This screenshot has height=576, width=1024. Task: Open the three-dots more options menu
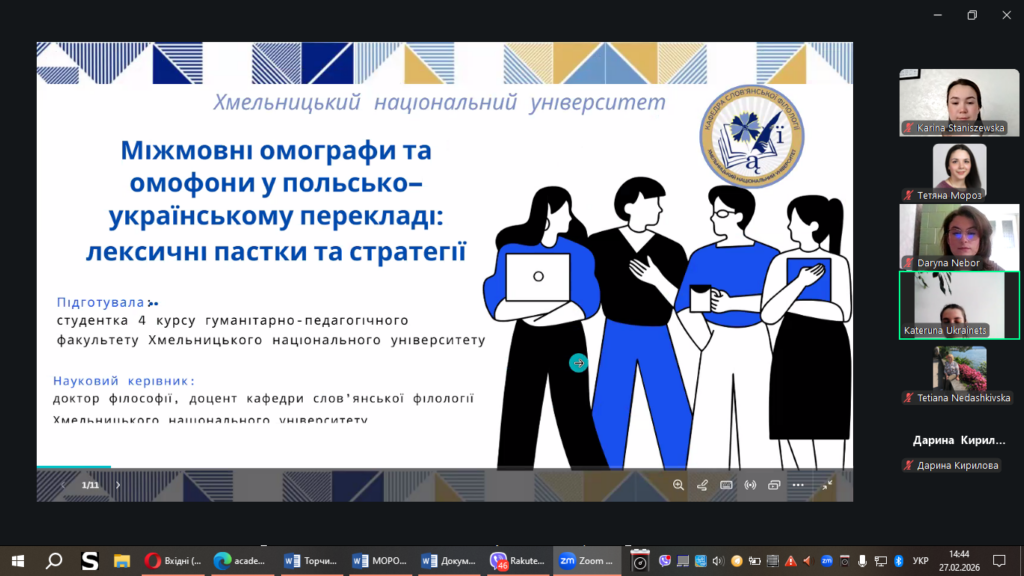(798, 485)
